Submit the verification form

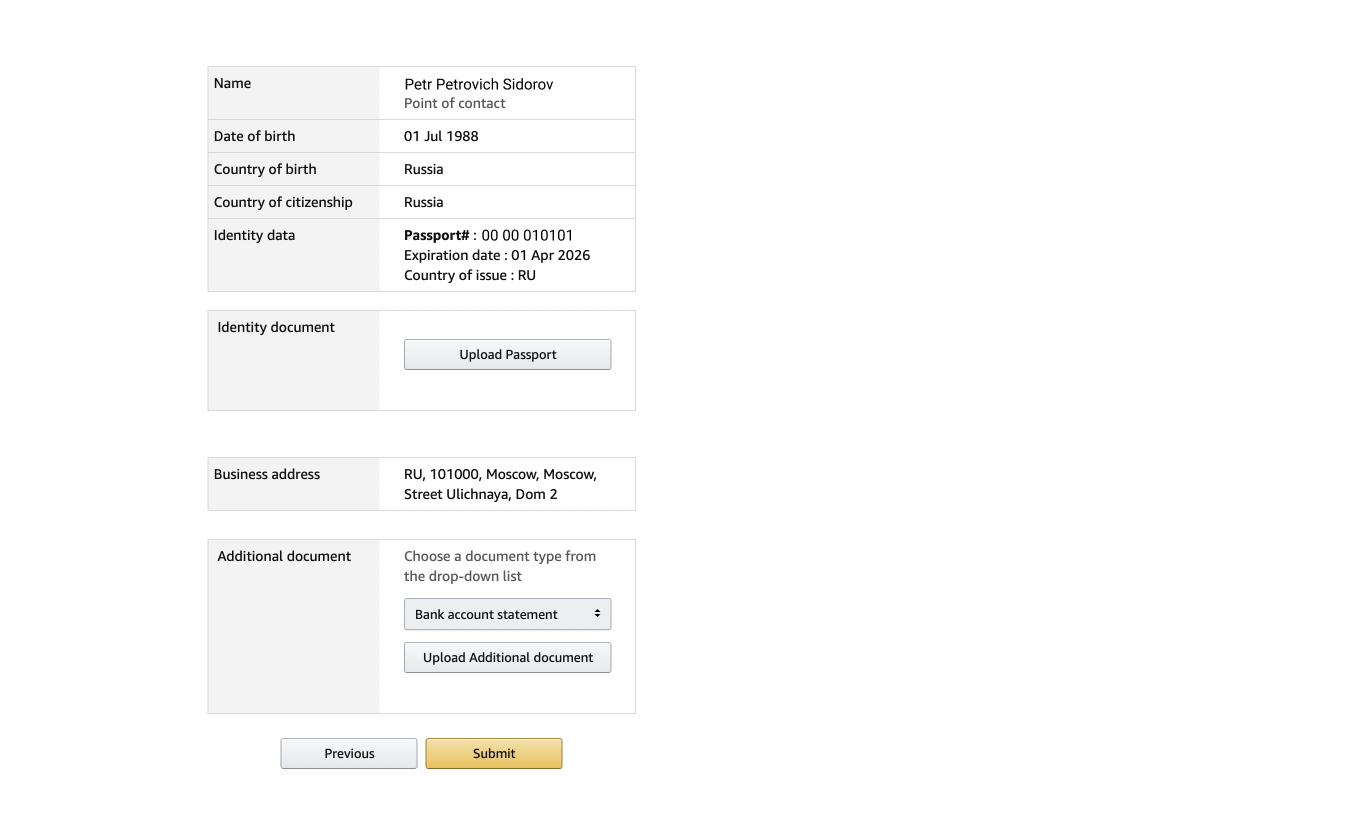tap(494, 753)
